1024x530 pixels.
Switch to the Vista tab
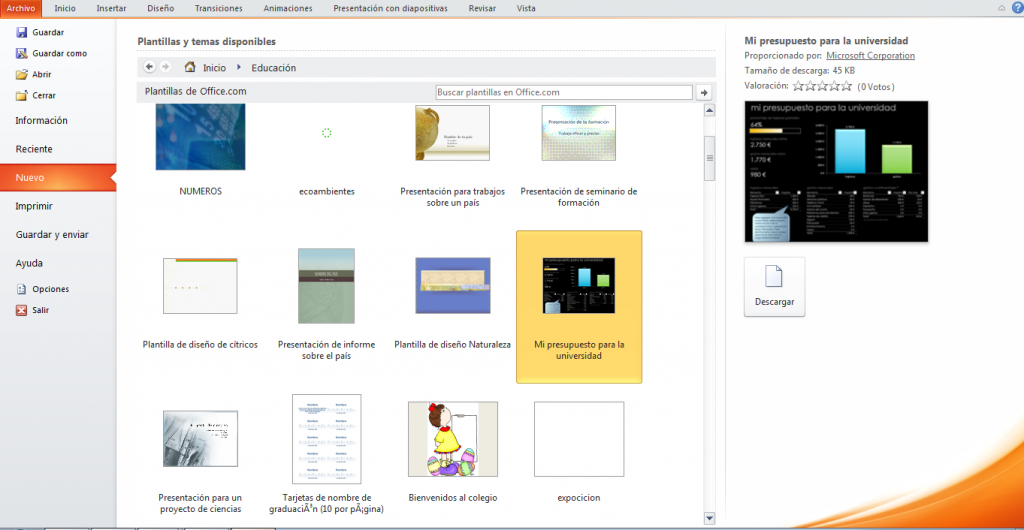526,8
